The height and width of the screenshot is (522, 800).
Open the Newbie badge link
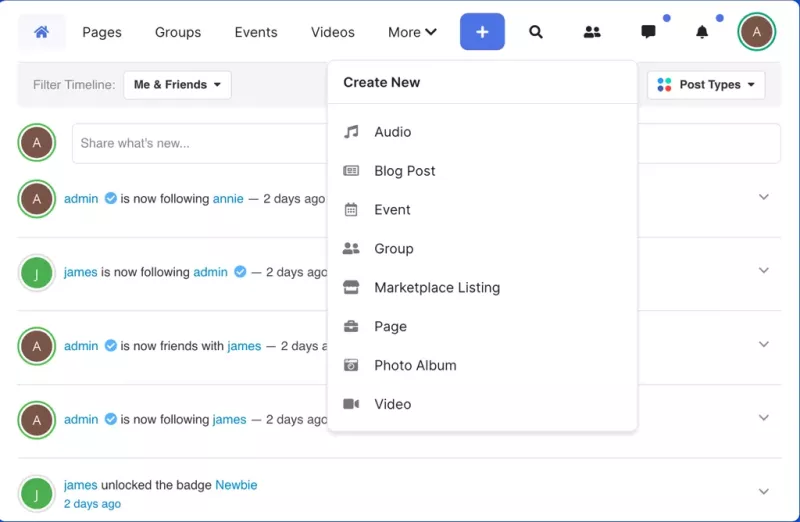click(236, 485)
